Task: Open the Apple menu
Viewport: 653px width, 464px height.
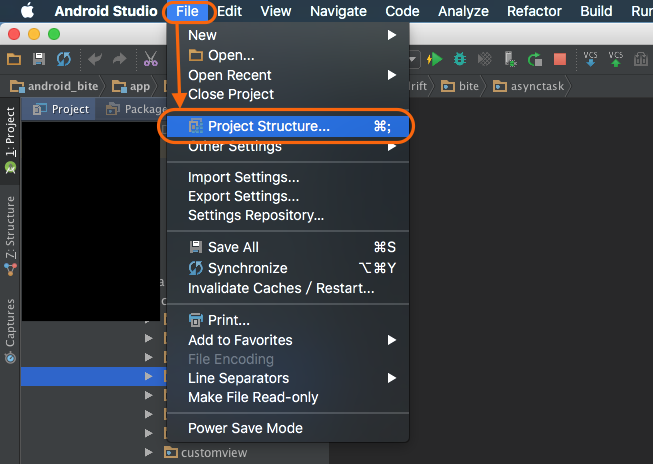Action: point(27,11)
